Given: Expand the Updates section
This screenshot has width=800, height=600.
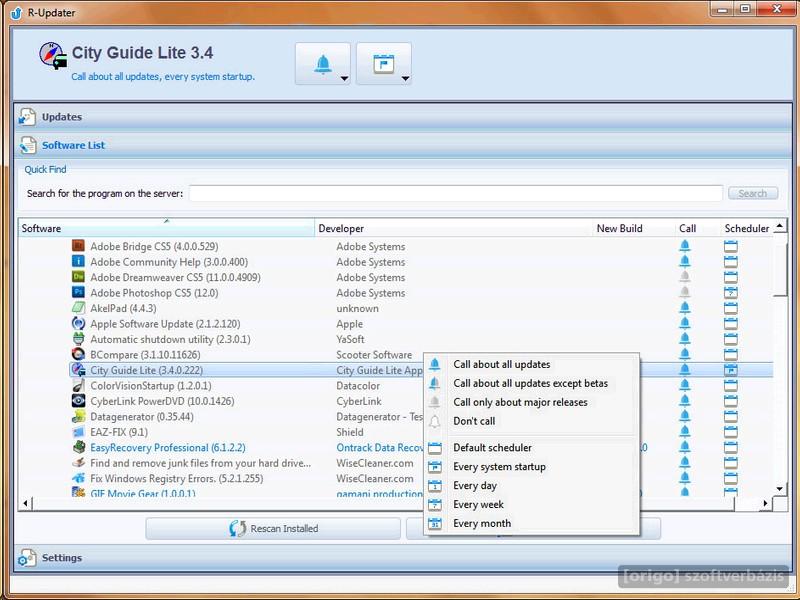Looking at the screenshot, I should click(x=404, y=117).
